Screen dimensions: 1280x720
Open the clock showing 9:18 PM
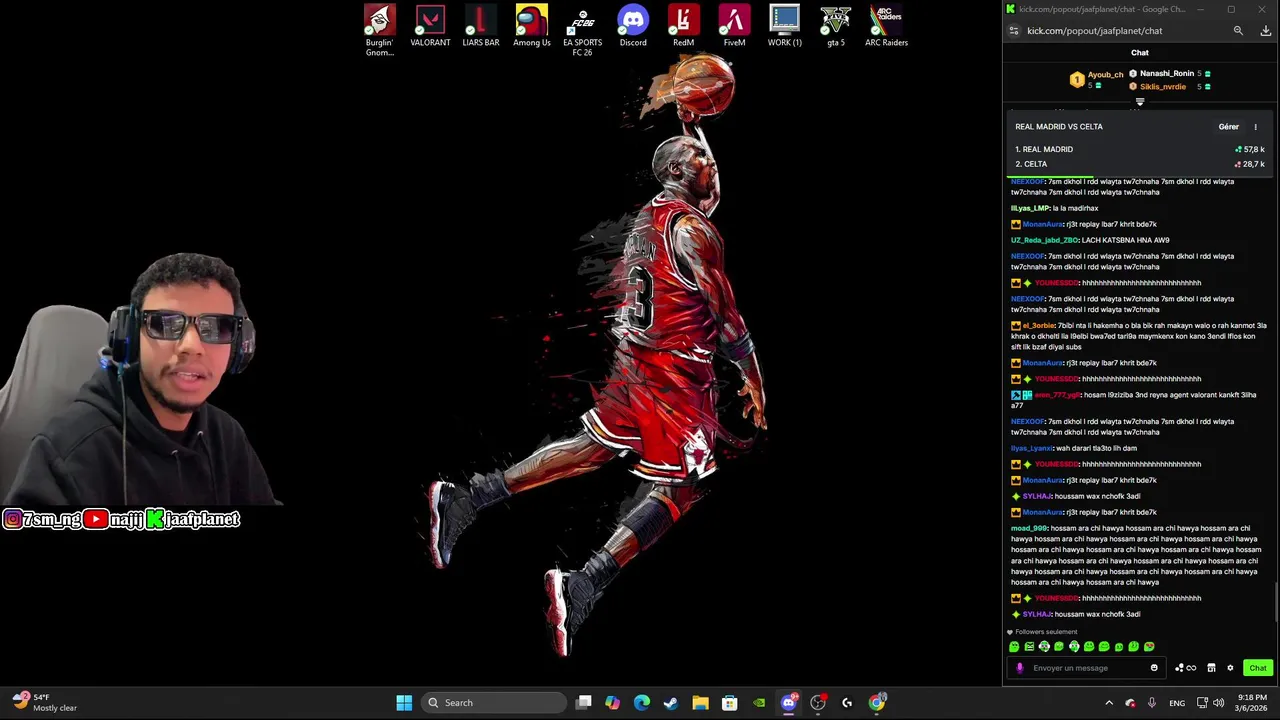(x=1252, y=703)
